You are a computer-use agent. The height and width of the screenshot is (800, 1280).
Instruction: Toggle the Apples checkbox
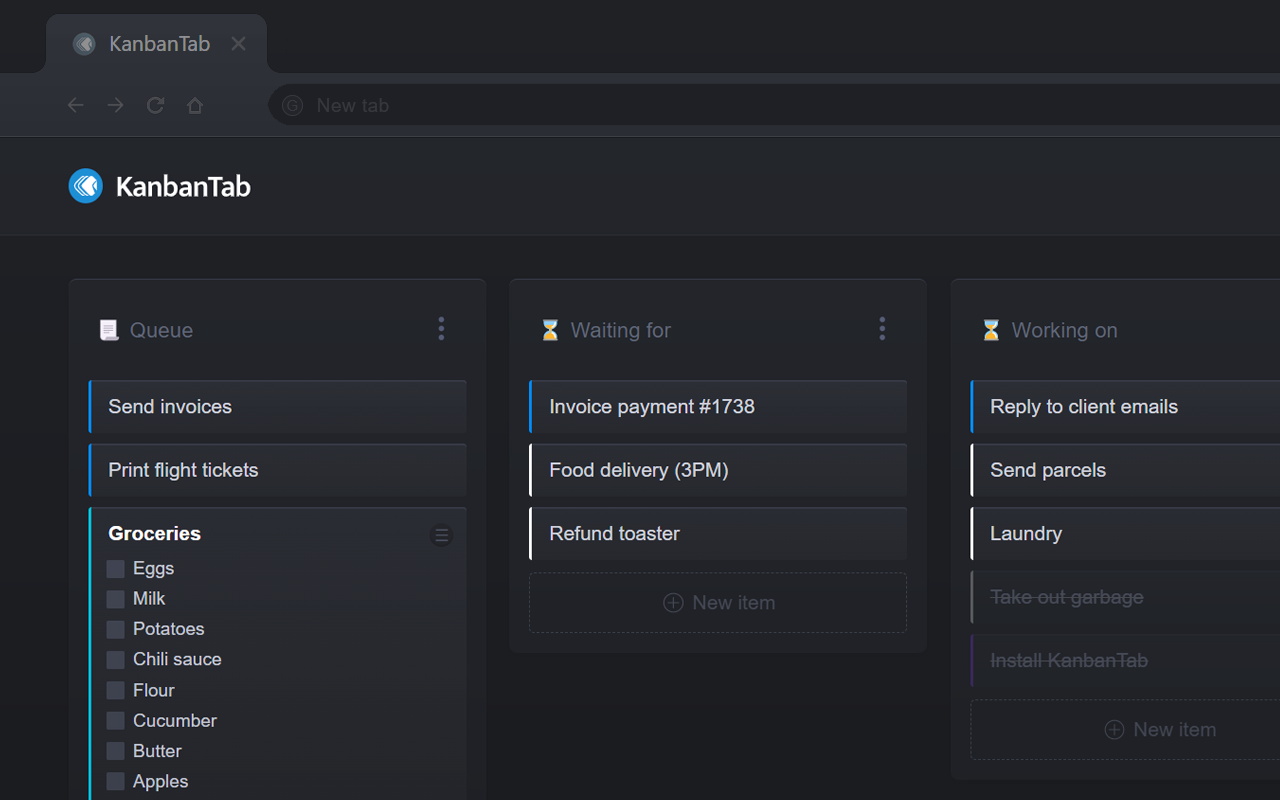[x=116, y=781]
